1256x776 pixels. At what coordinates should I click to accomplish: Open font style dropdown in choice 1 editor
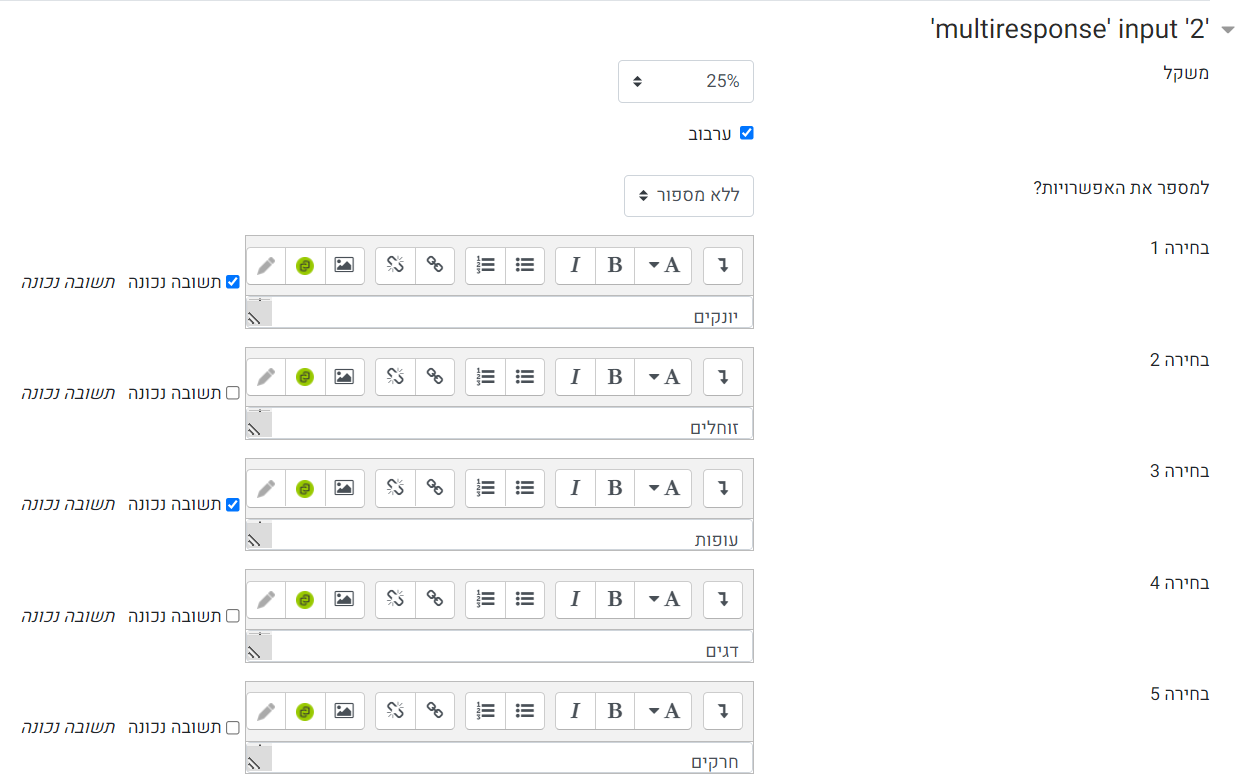click(x=663, y=265)
